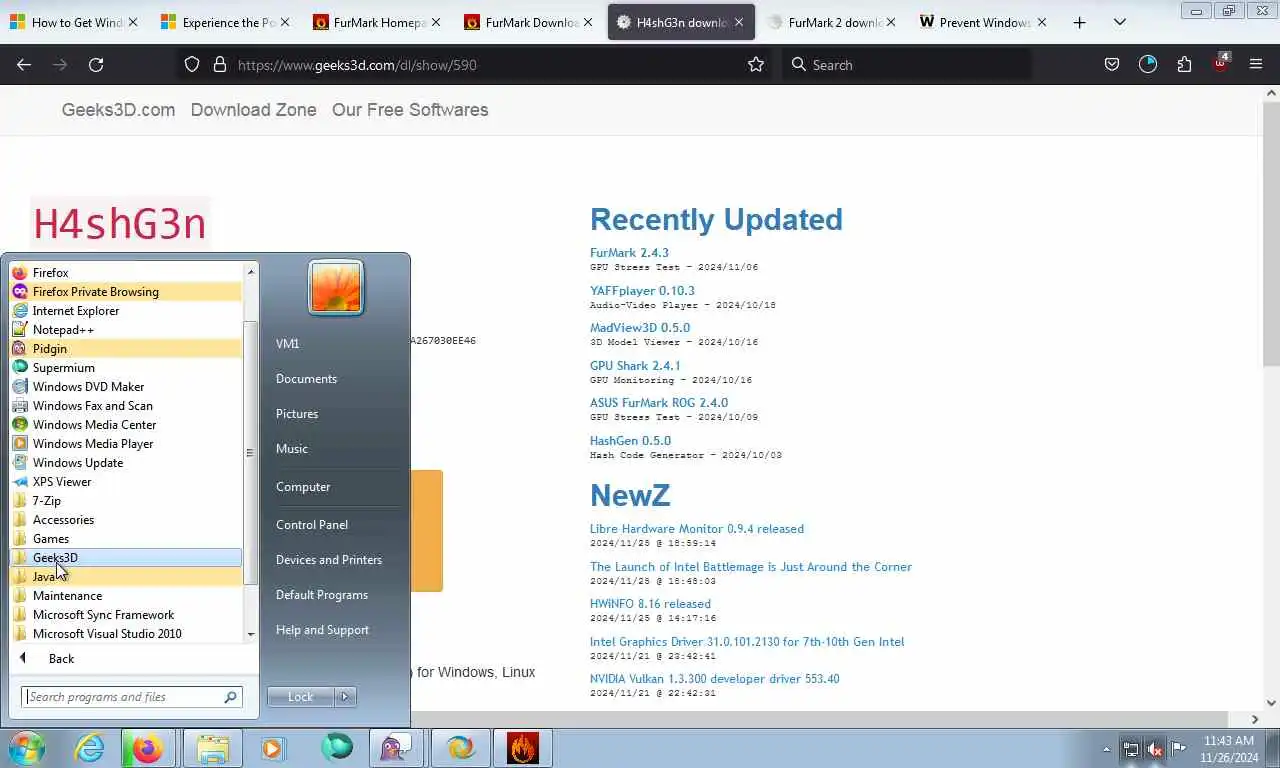This screenshot has width=1280, height=768.
Task: Open Pidgin from the programs list
Action: (125, 349)
